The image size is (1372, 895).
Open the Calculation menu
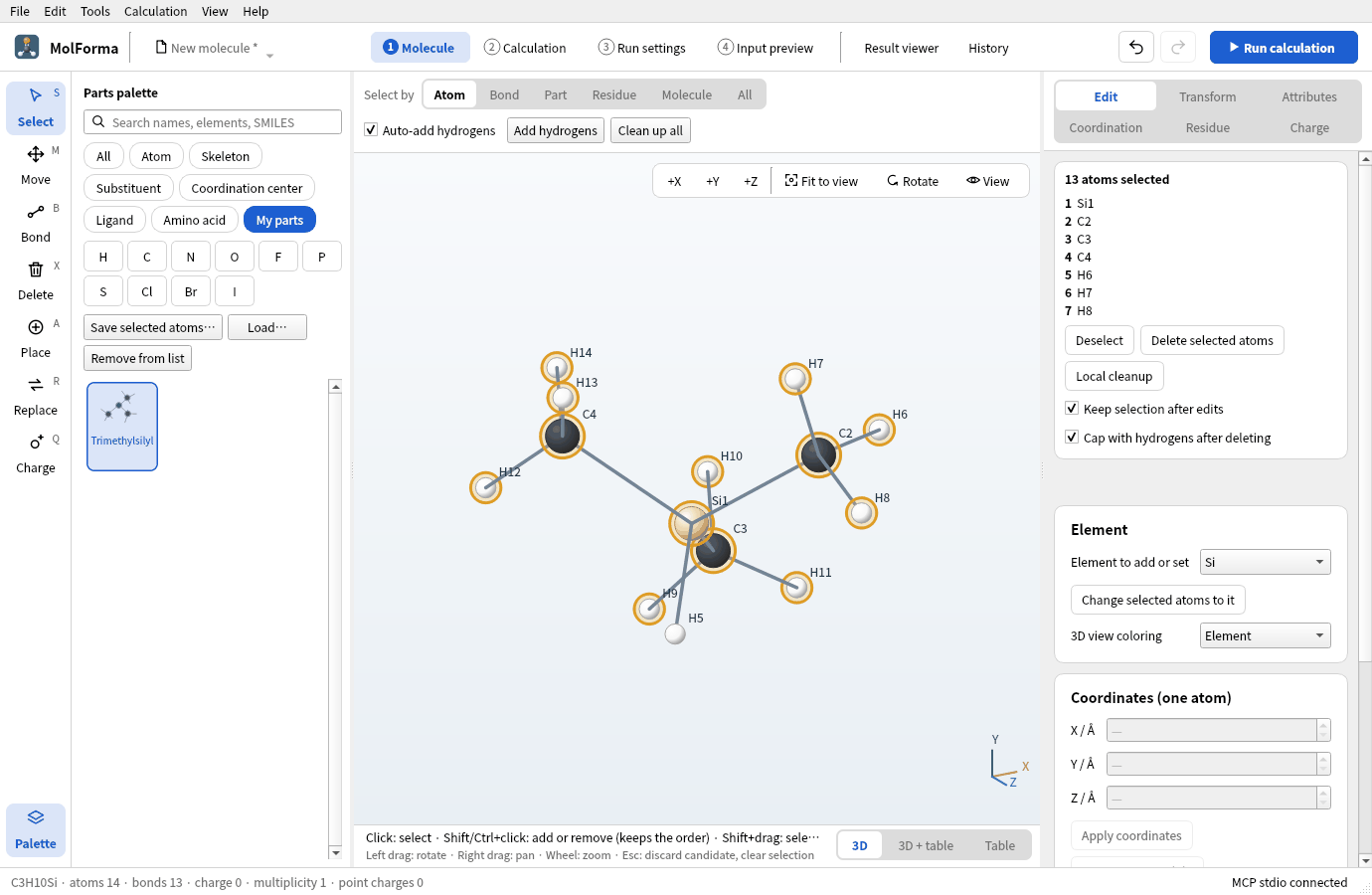pos(155,11)
